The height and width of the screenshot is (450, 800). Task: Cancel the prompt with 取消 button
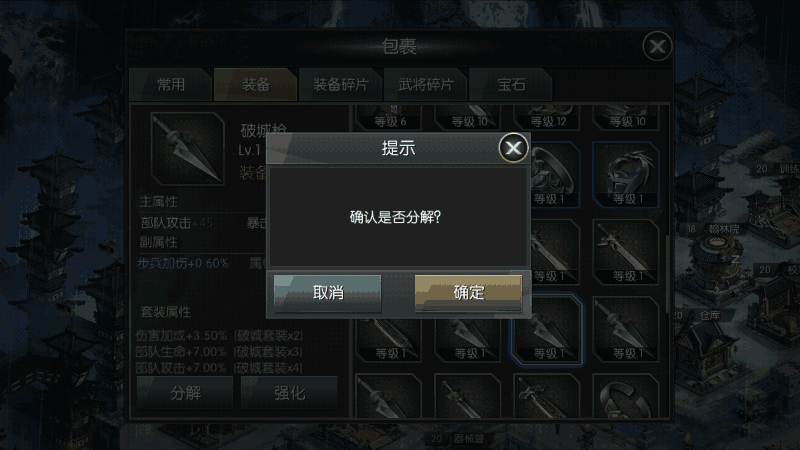point(328,292)
